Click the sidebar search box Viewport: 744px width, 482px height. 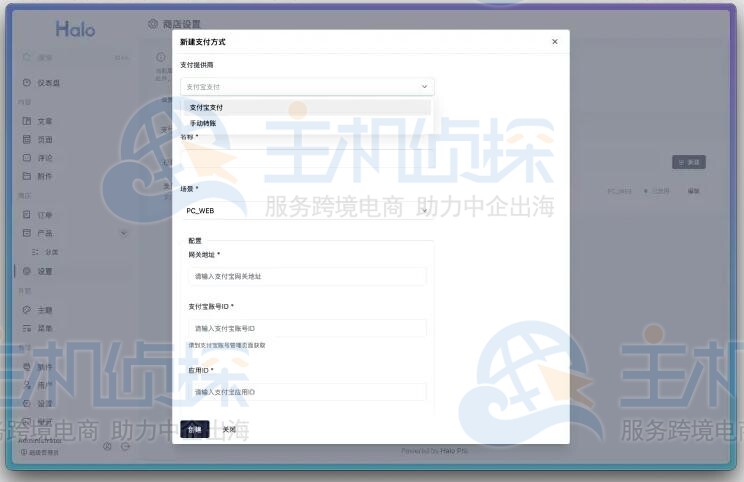point(75,57)
